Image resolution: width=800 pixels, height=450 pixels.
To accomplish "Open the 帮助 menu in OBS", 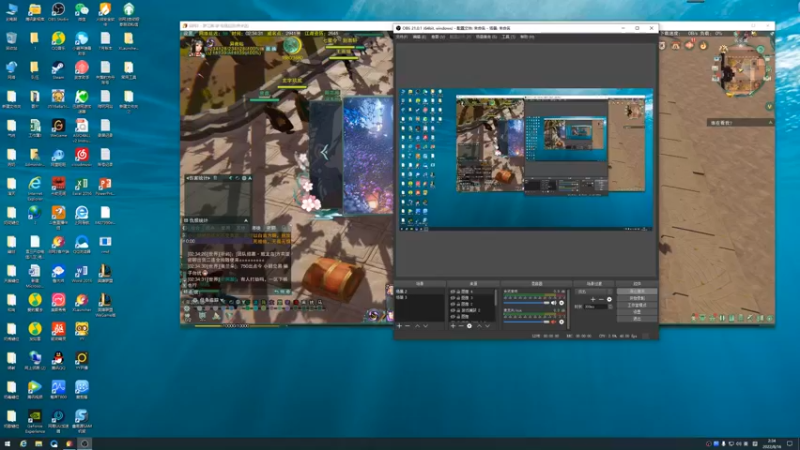I will (527, 37).
